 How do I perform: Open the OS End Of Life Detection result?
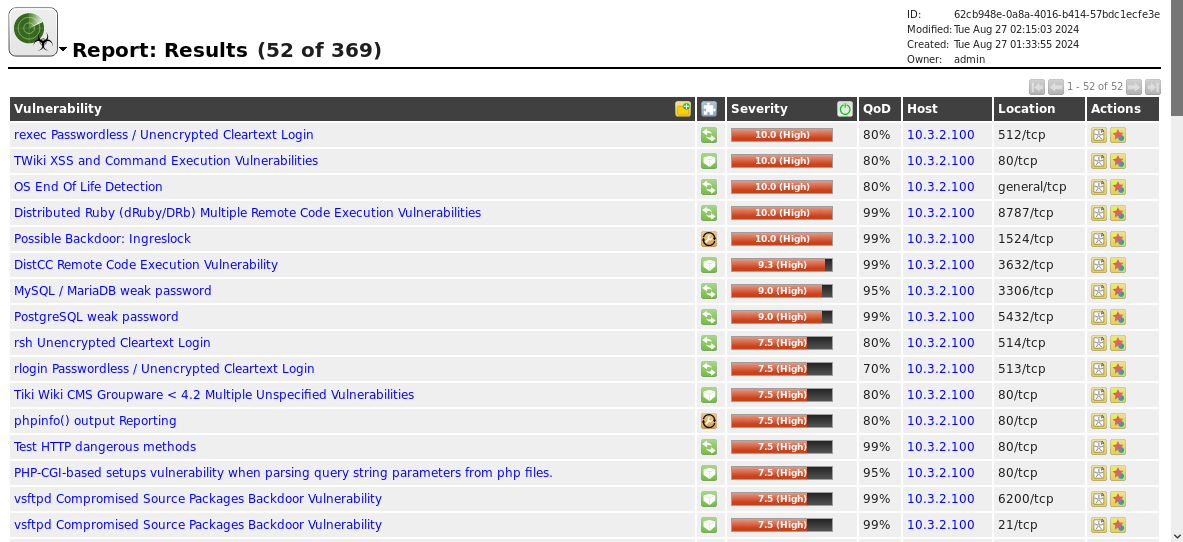coord(88,187)
